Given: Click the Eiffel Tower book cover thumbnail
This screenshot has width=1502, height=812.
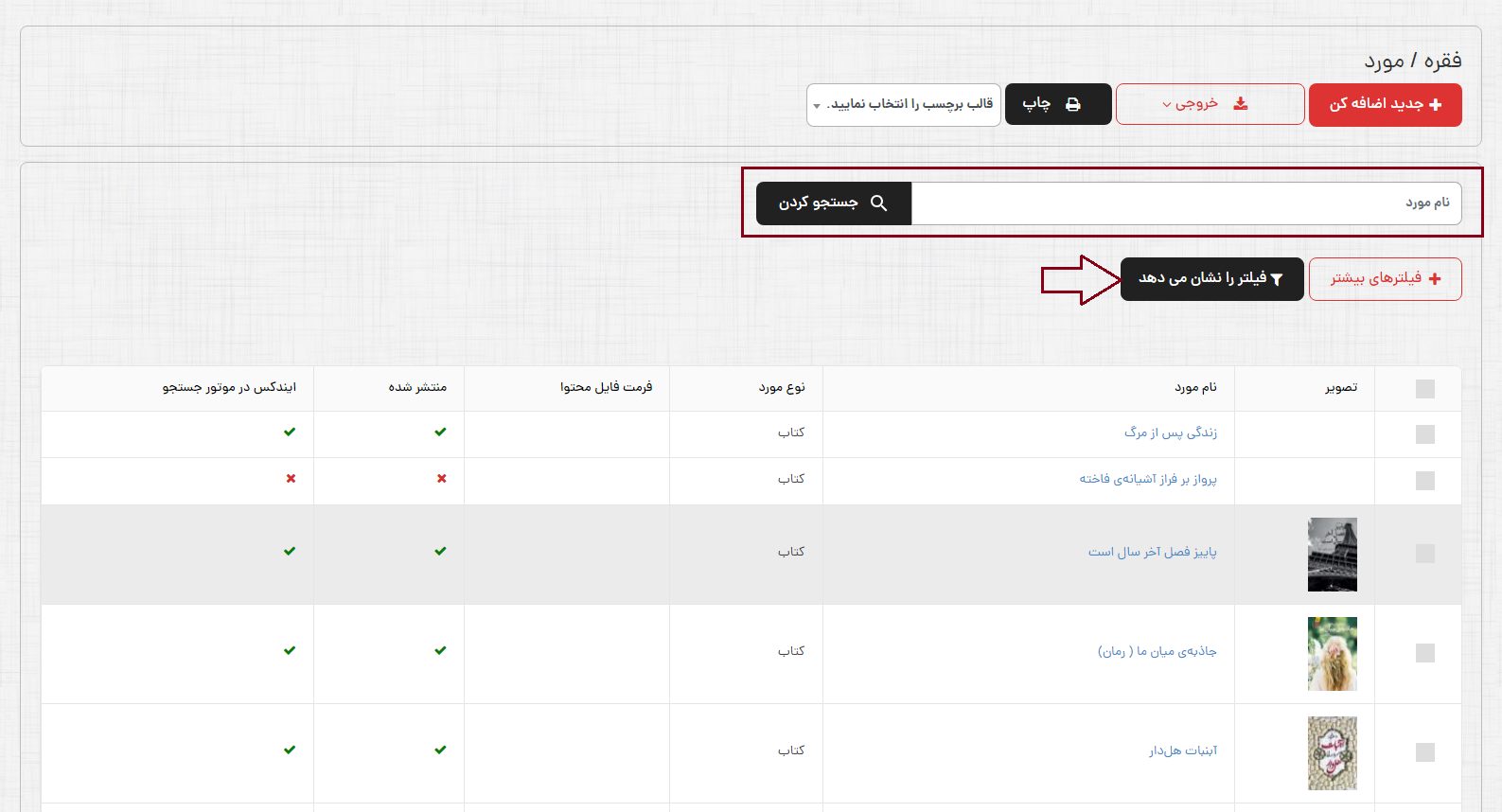Looking at the screenshot, I should [1332, 555].
